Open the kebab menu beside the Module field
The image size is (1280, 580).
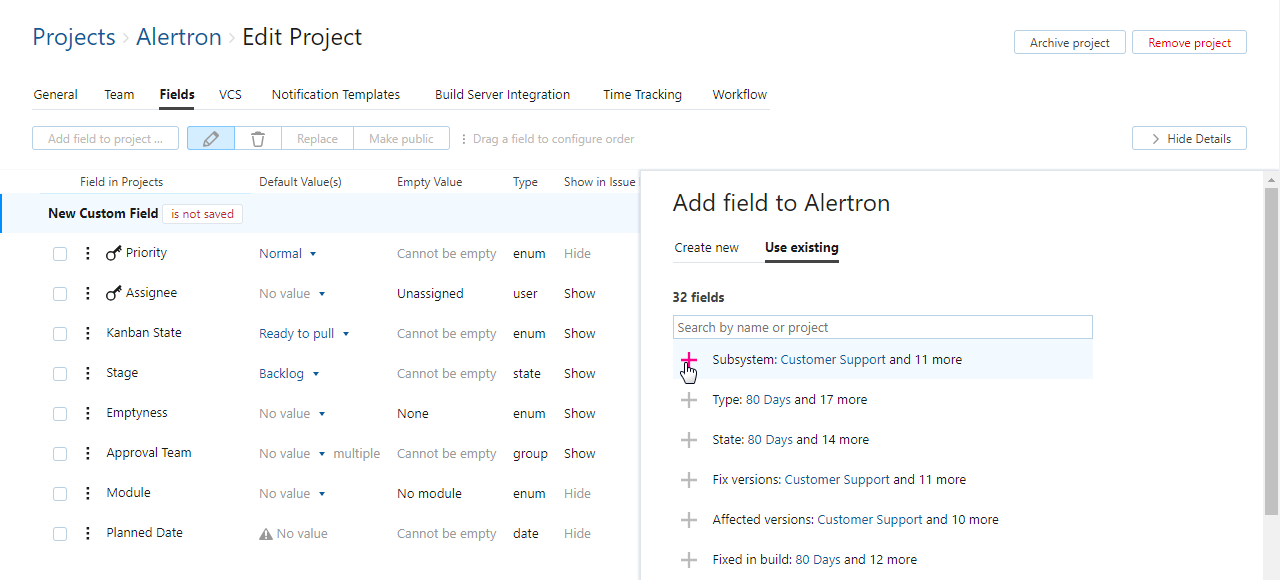pyautogui.click(x=87, y=492)
